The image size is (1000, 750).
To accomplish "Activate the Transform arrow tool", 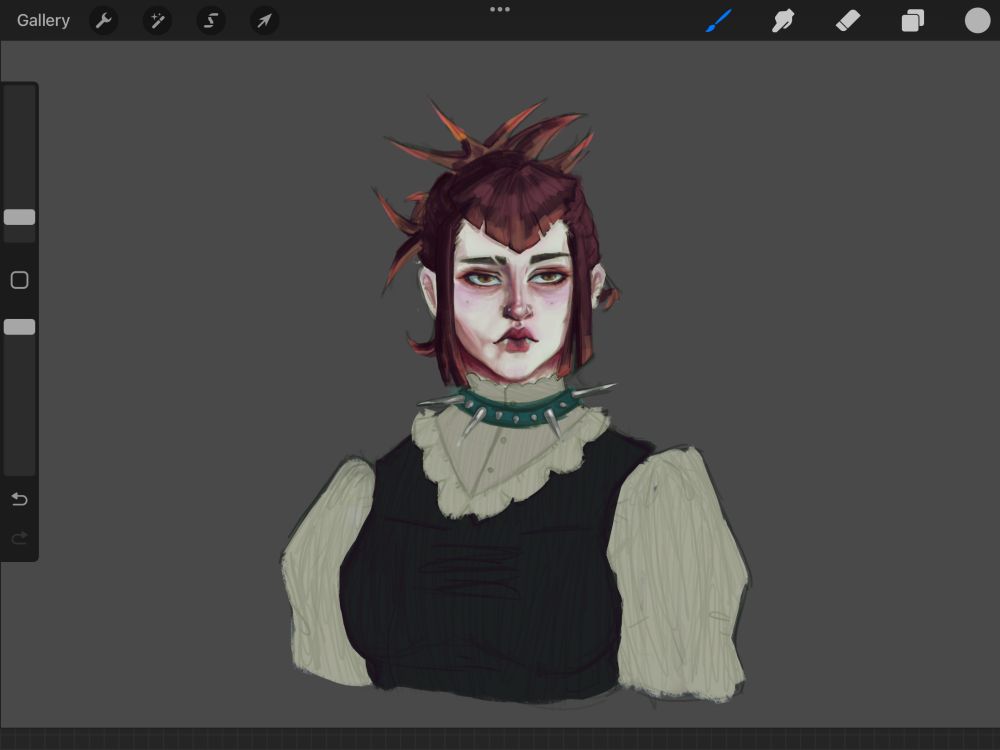I will click(264, 21).
